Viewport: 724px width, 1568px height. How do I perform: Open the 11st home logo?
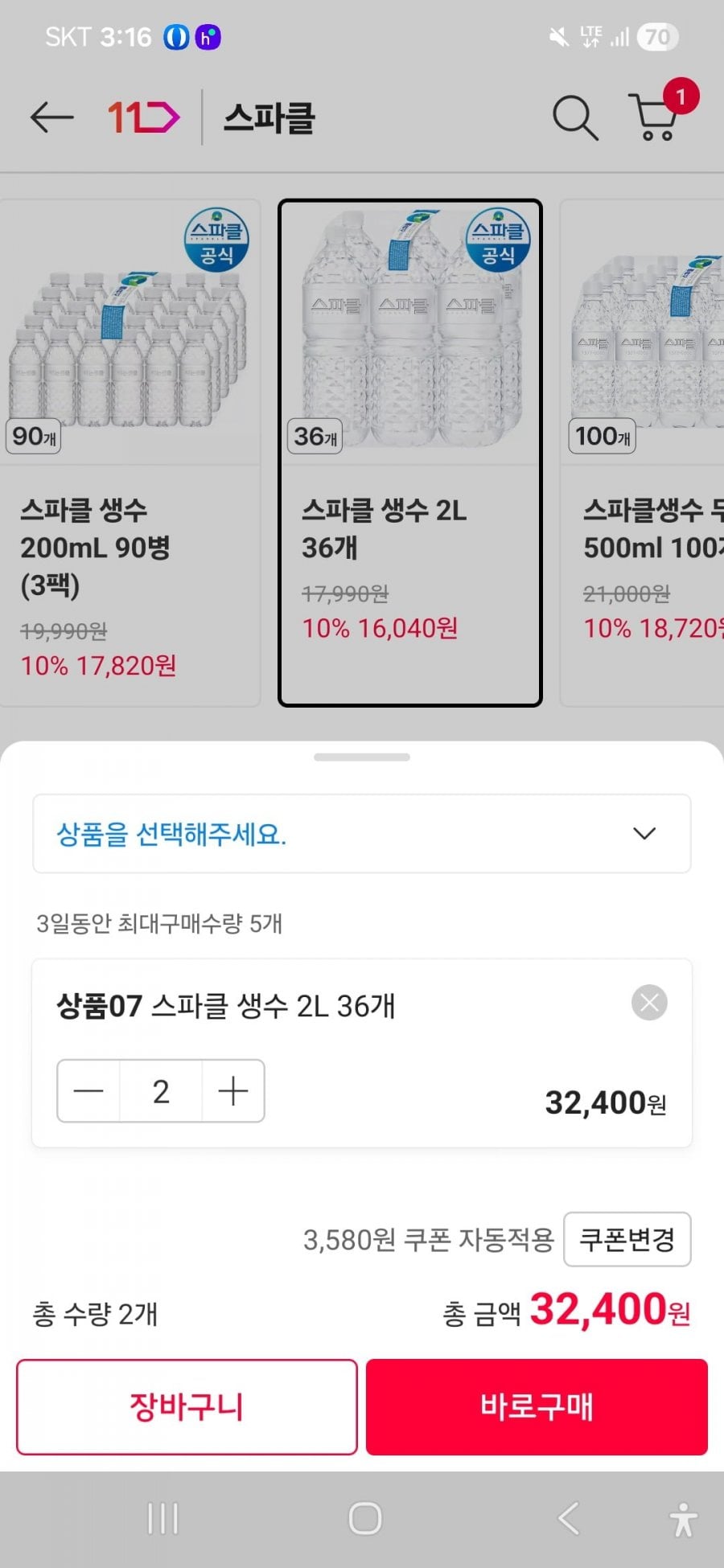143,118
